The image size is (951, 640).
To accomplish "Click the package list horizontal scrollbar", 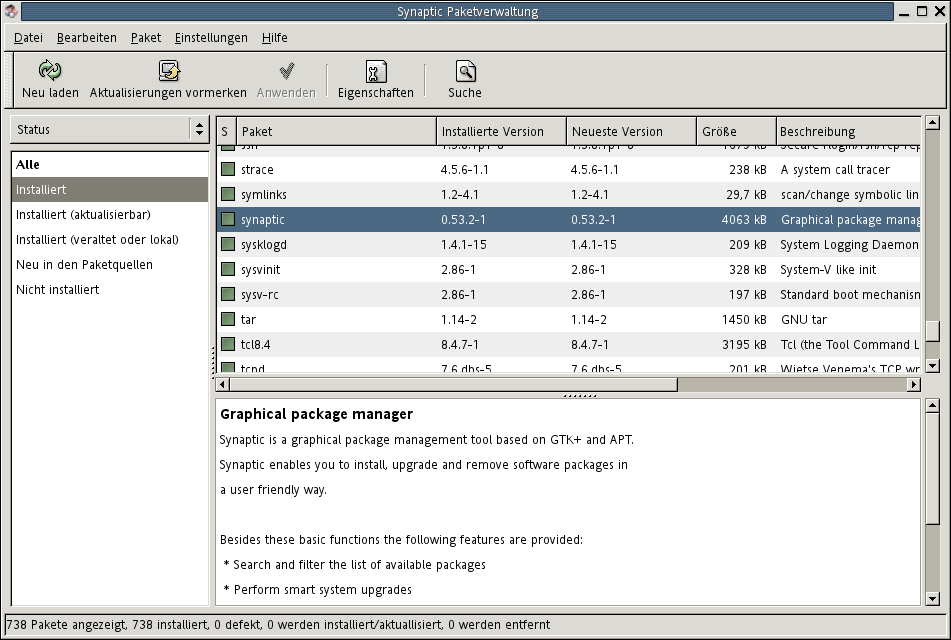I will [x=450, y=384].
